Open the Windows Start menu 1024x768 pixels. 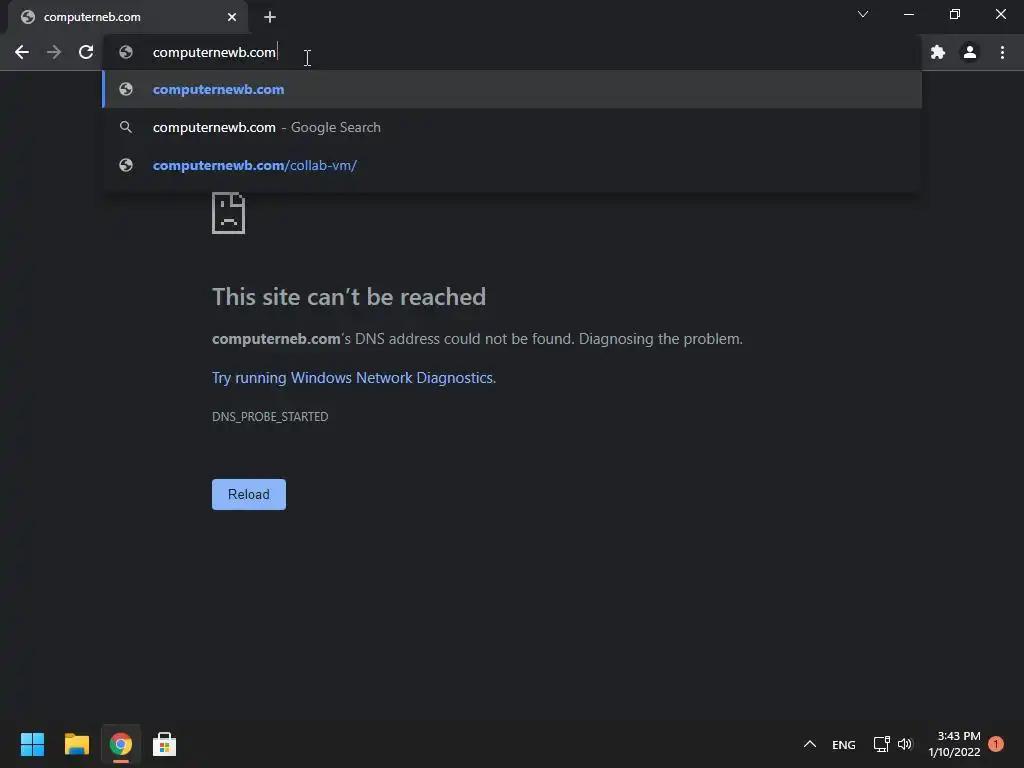32,744
